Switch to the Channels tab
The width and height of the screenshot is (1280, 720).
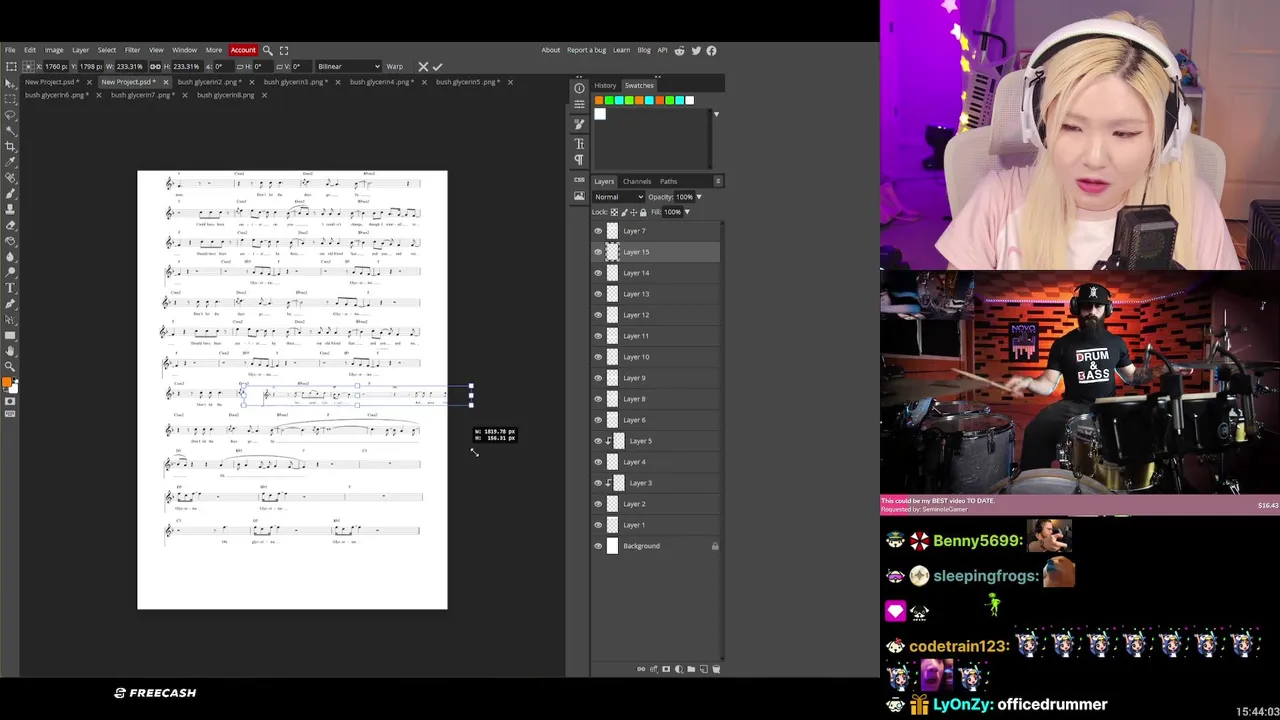637,181
